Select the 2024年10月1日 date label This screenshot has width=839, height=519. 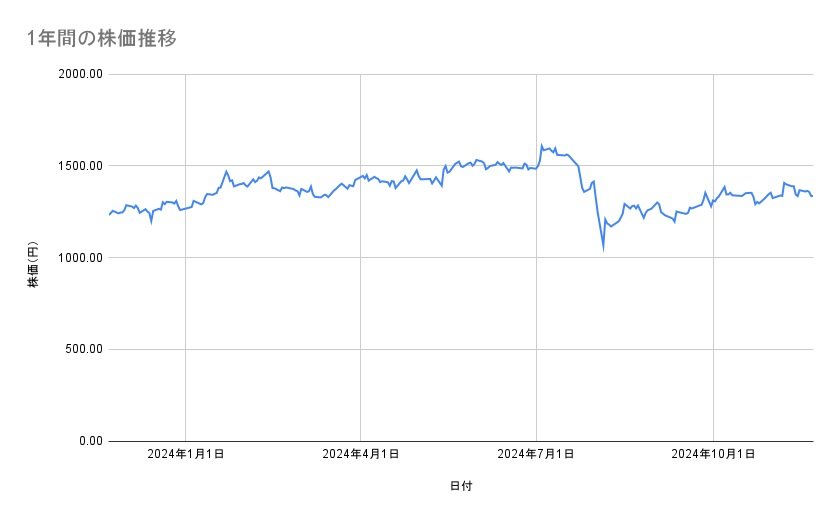click(712, 455)
